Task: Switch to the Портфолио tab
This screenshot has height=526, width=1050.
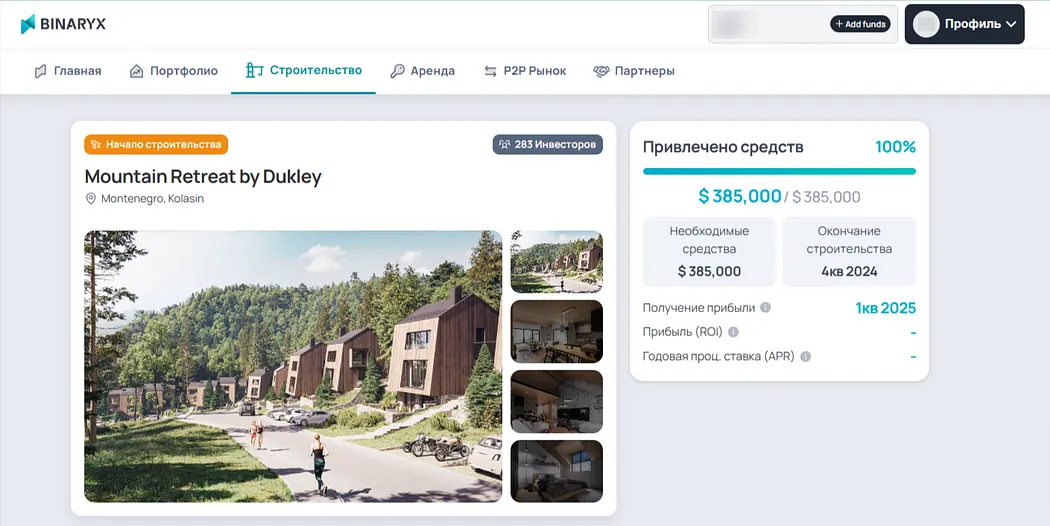Action: [x=173, y=70]
